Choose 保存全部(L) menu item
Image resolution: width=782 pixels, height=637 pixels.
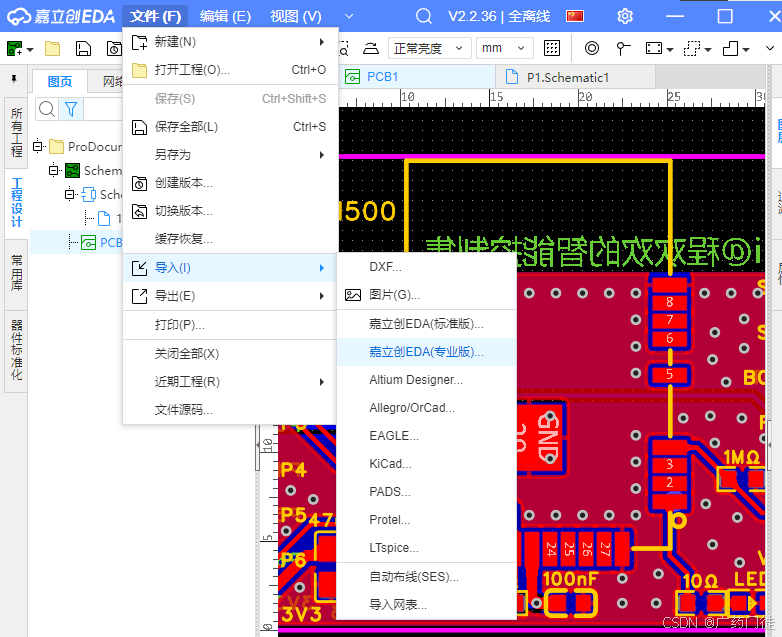click(230, 127)
